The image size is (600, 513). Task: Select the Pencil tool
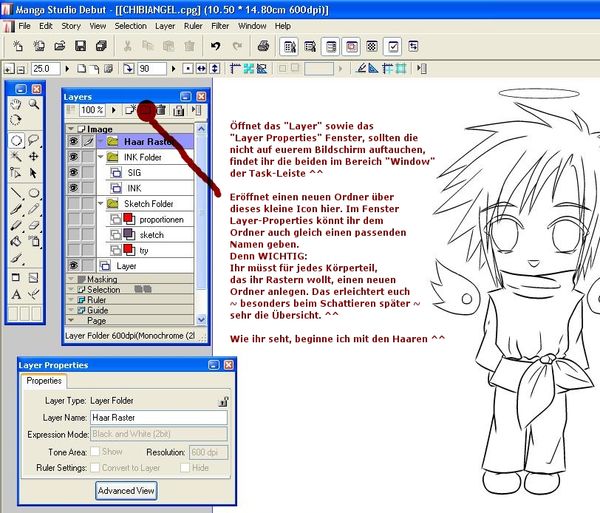[34, 209]
